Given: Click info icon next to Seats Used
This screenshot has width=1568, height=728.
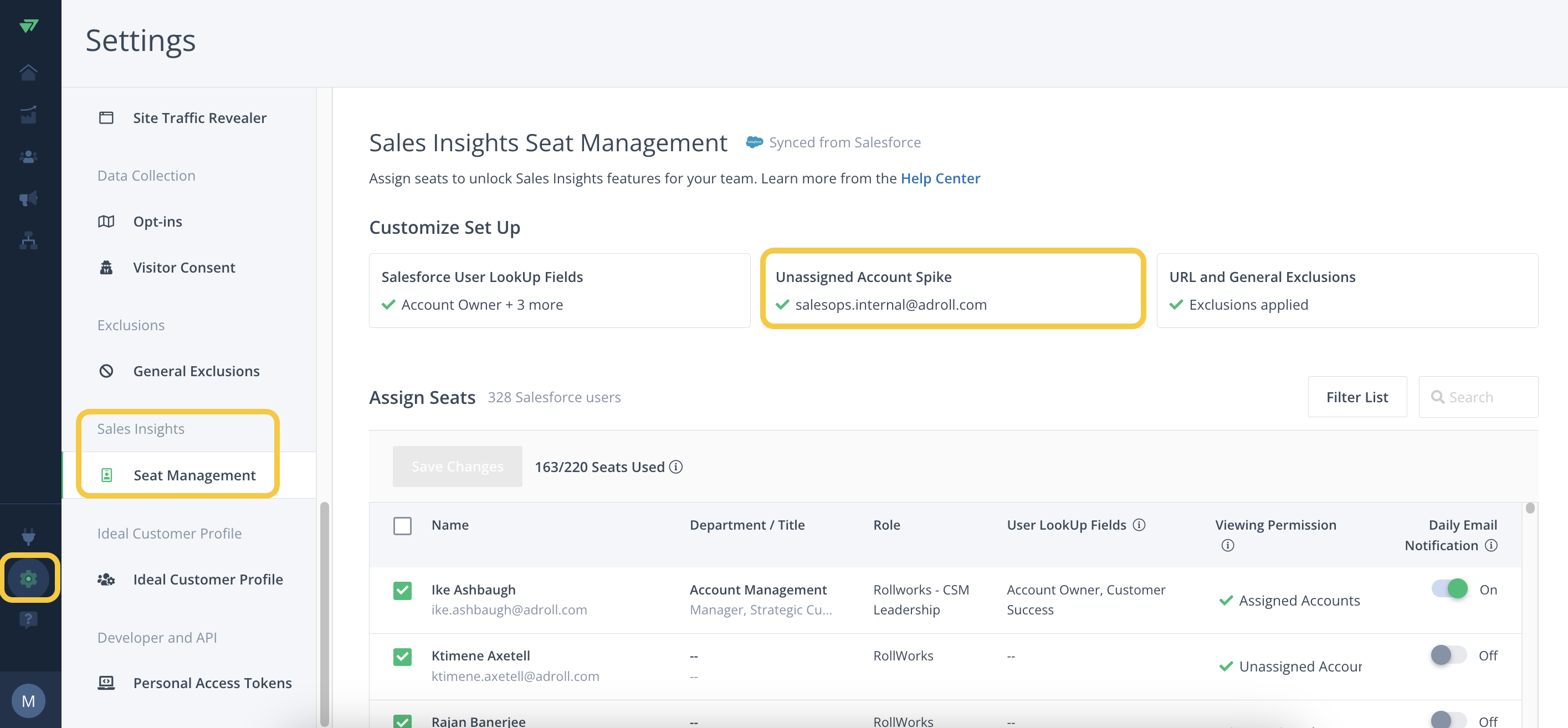Looking at the screenshot, I should click(675, 467).
